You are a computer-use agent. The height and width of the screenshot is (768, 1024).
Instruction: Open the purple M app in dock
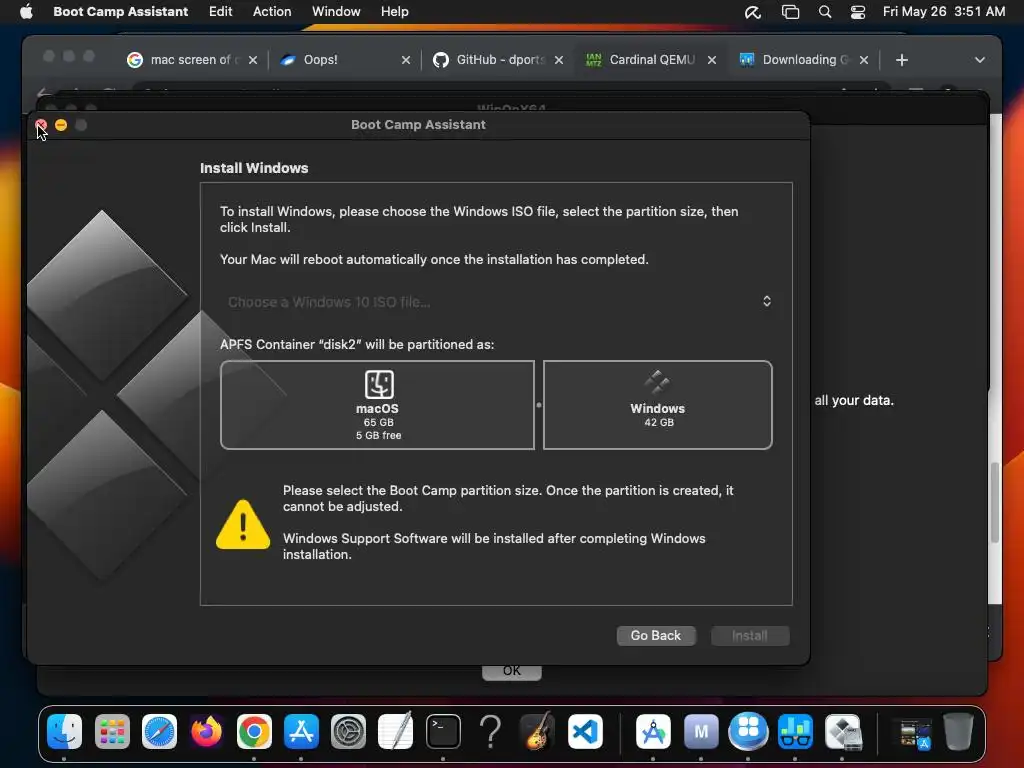[x=701, y=731]
